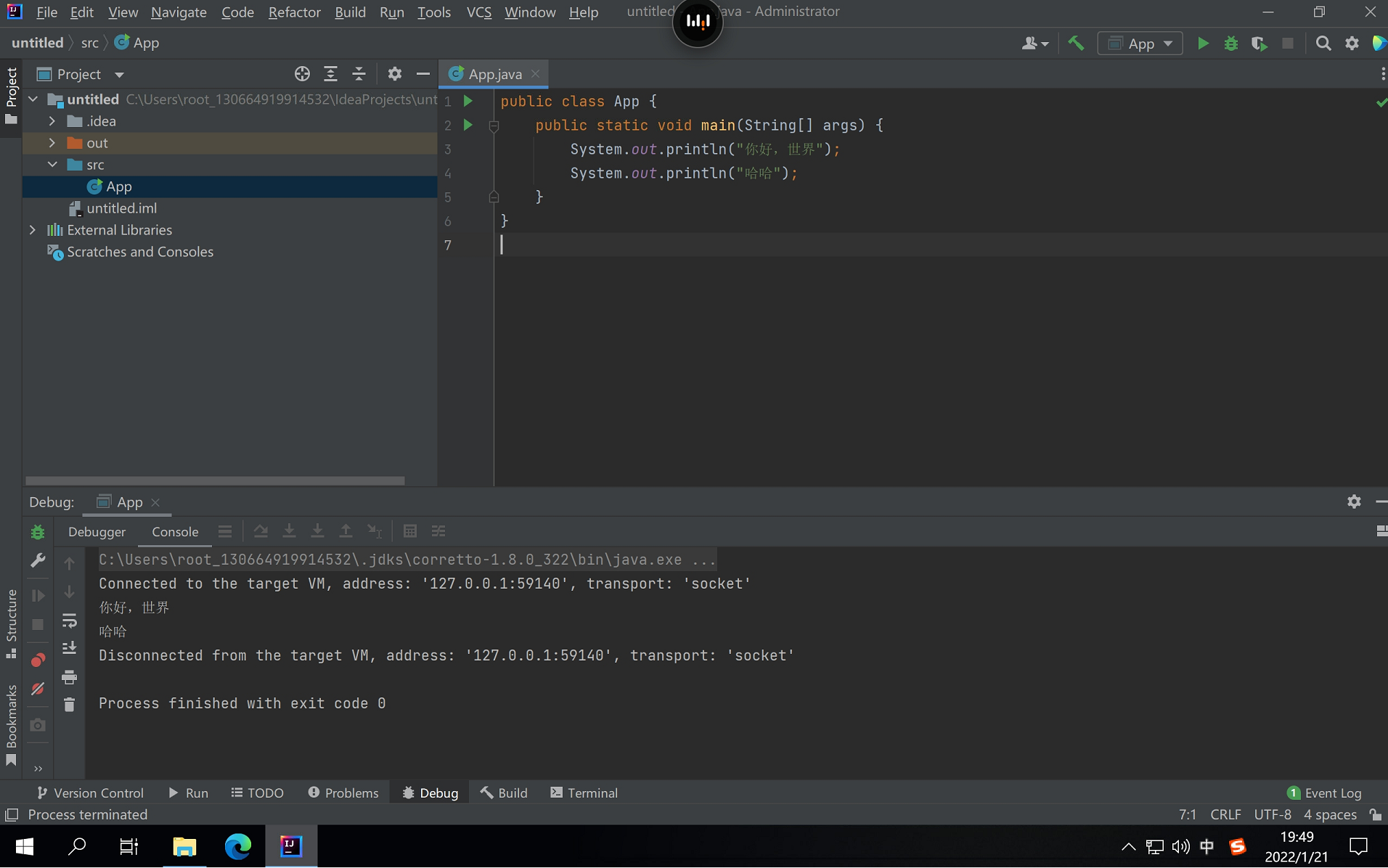
Task: Expand External Libraries node
Action: [x=33, y=230]
